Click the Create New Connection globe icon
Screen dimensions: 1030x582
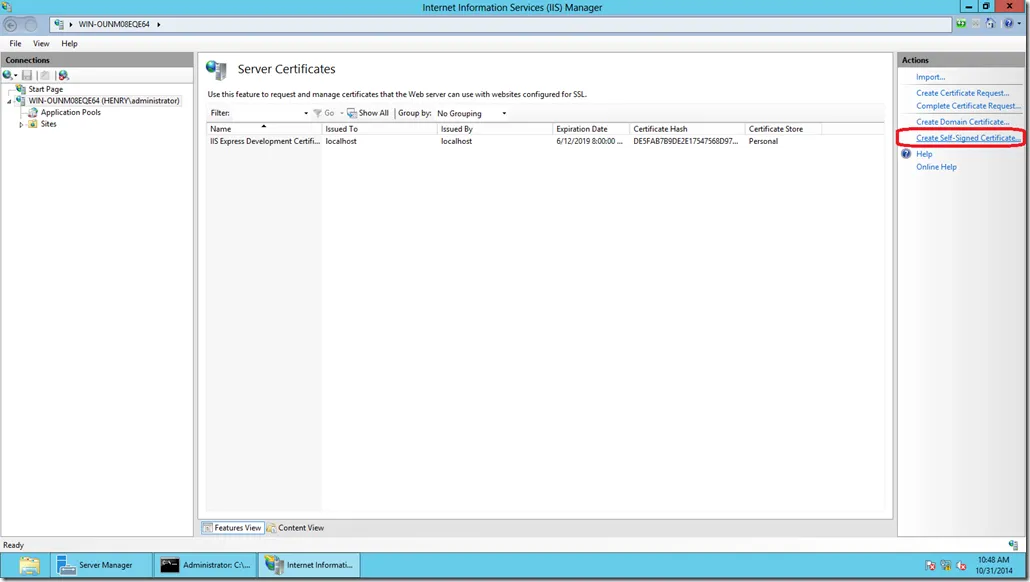[7, 76]
